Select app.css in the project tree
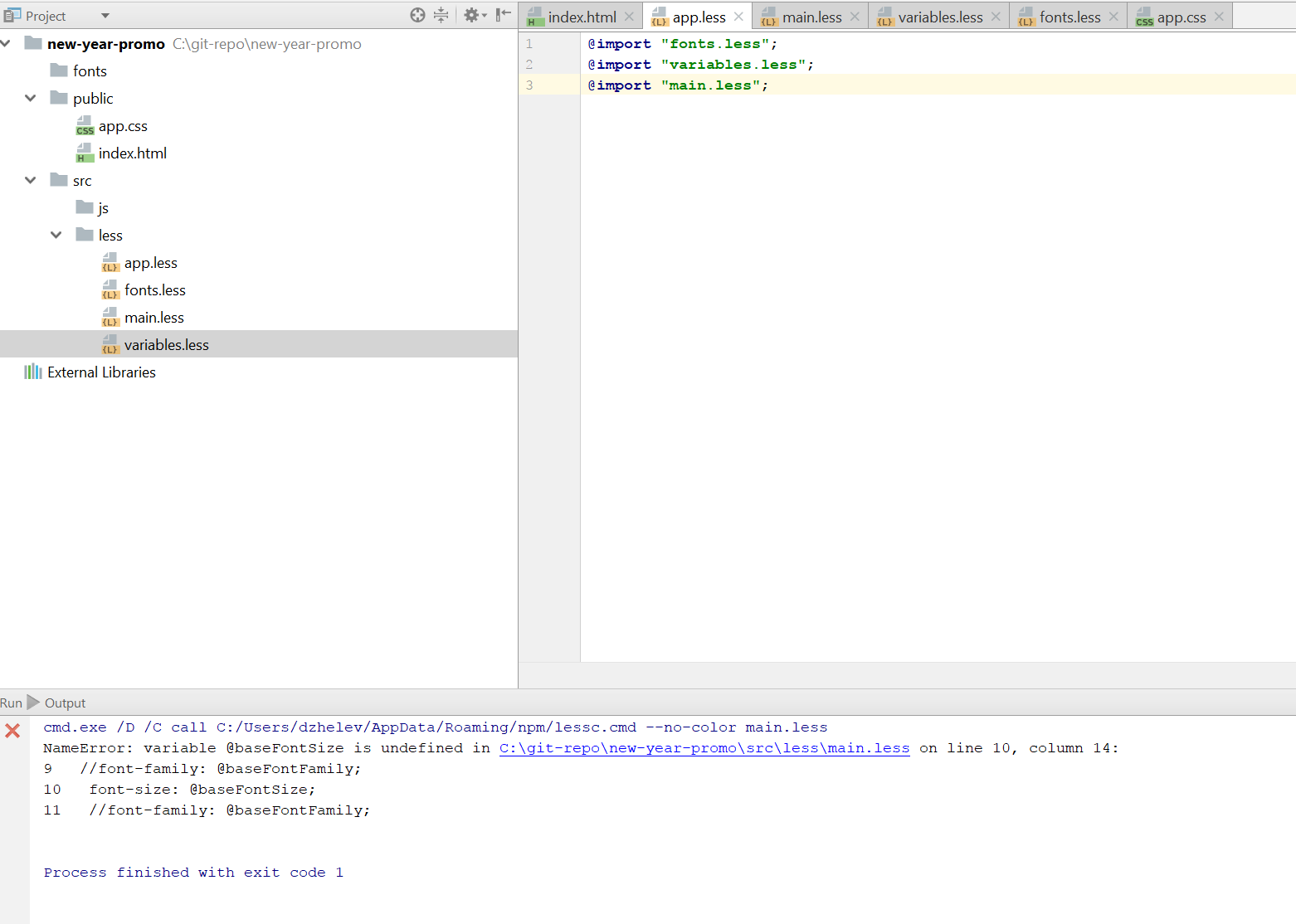The image size is (1296, 924). (123, 126)
